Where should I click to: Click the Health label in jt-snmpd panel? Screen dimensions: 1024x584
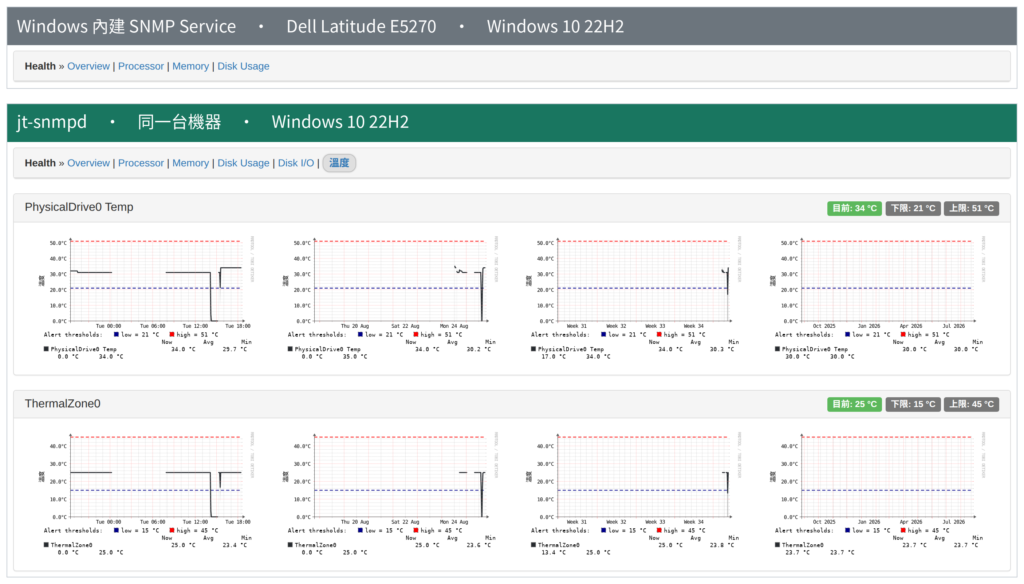(x=40, y=163)
